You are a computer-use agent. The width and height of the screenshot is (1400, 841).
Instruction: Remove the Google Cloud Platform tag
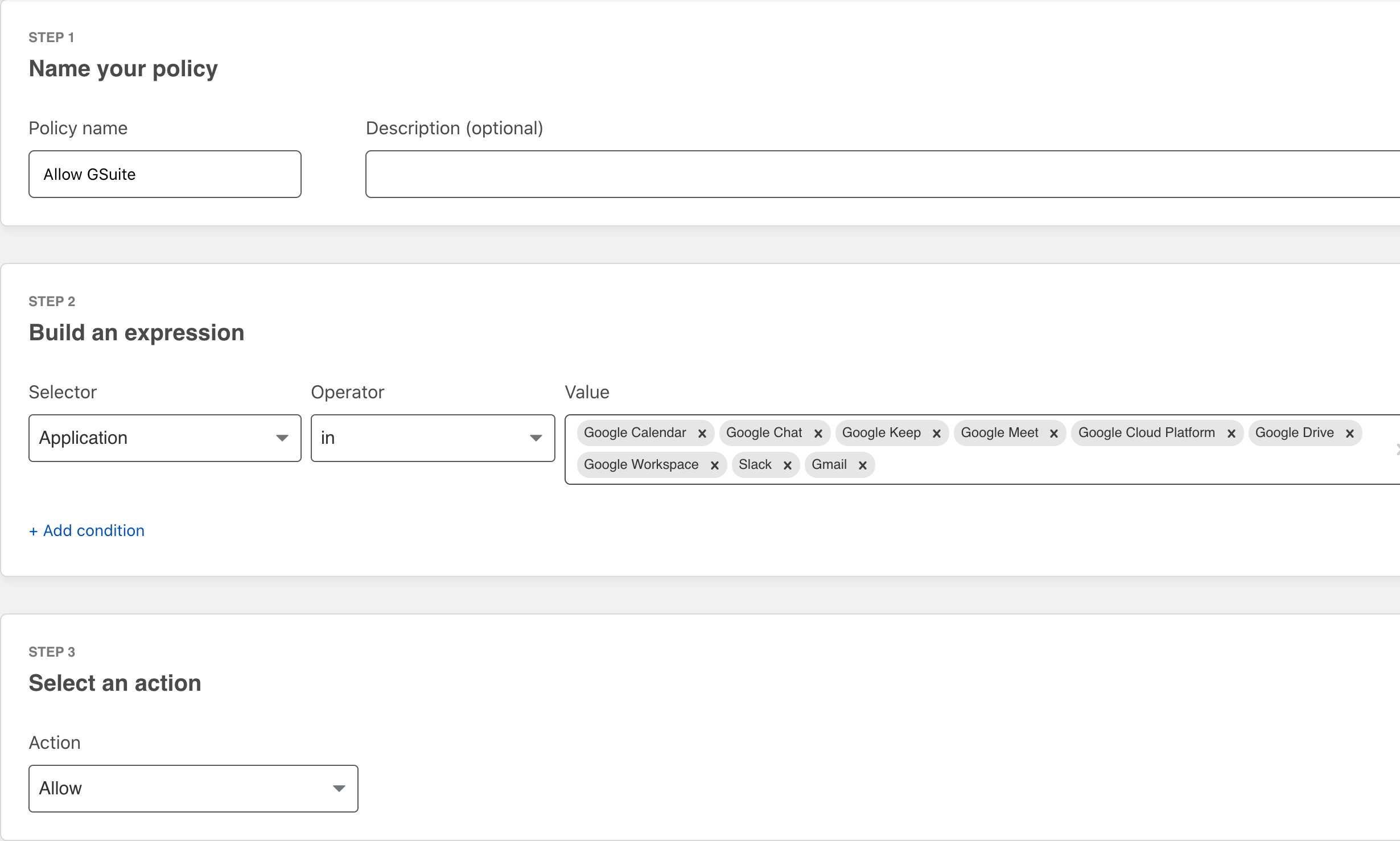1231,434
